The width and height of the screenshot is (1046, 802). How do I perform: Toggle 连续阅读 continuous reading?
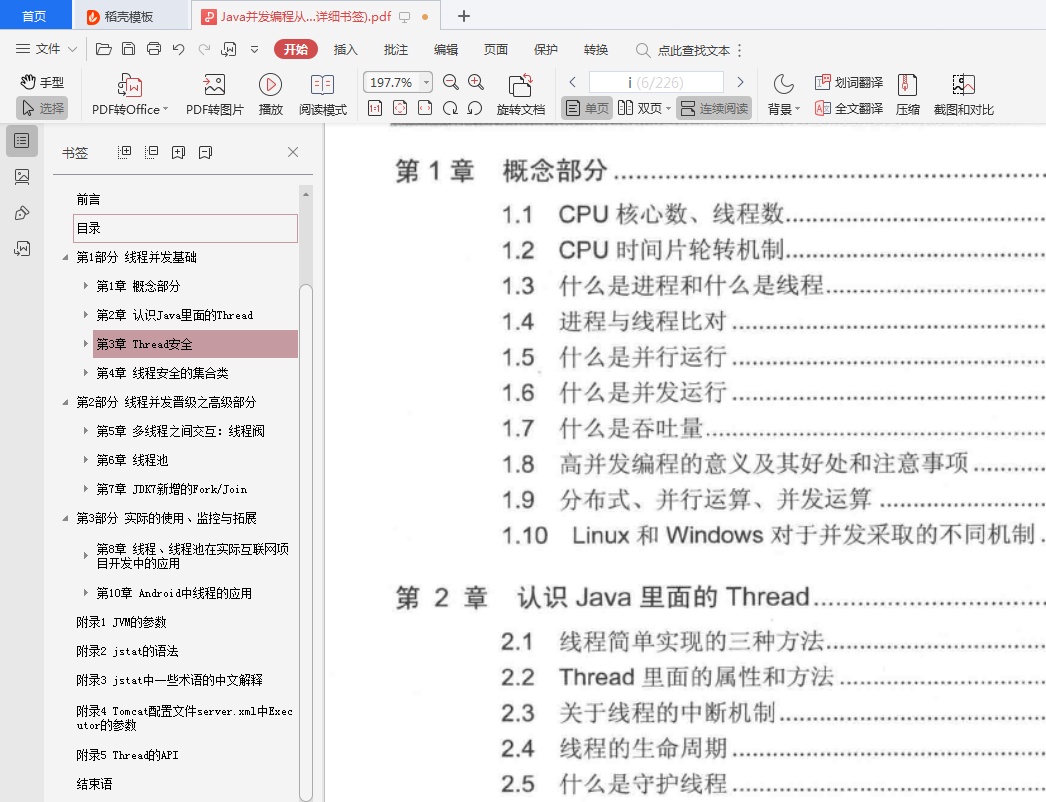pos(714,108)
